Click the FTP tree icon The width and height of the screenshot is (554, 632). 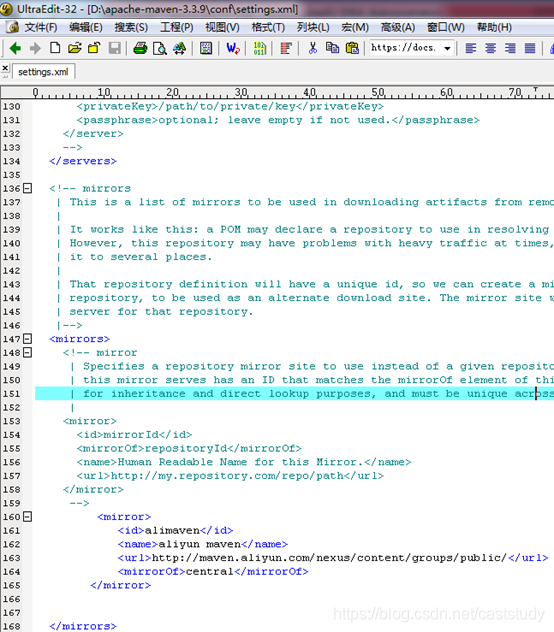click(x=179, y=49)
